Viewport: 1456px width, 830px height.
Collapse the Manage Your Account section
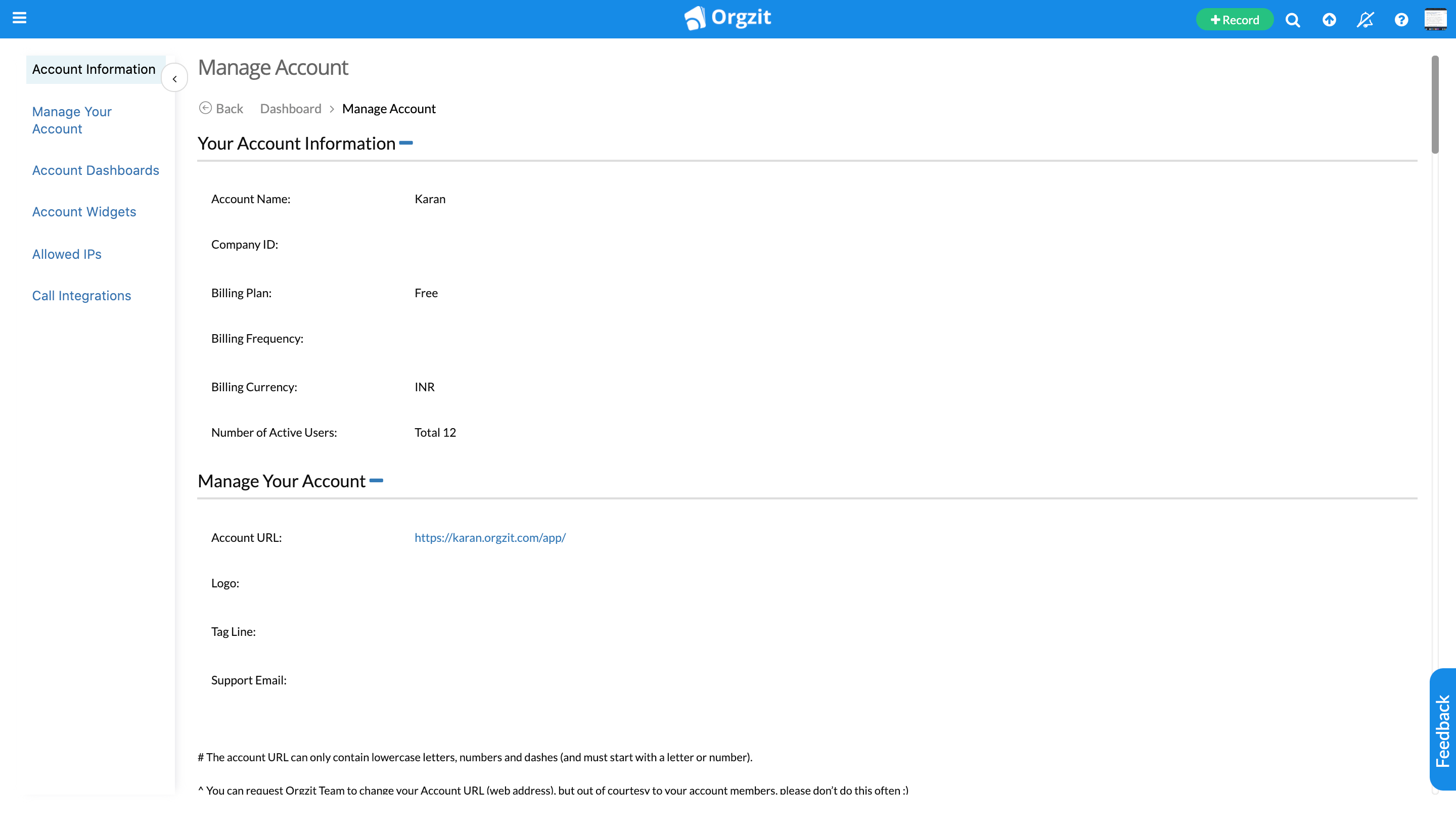tap(376, 481)
